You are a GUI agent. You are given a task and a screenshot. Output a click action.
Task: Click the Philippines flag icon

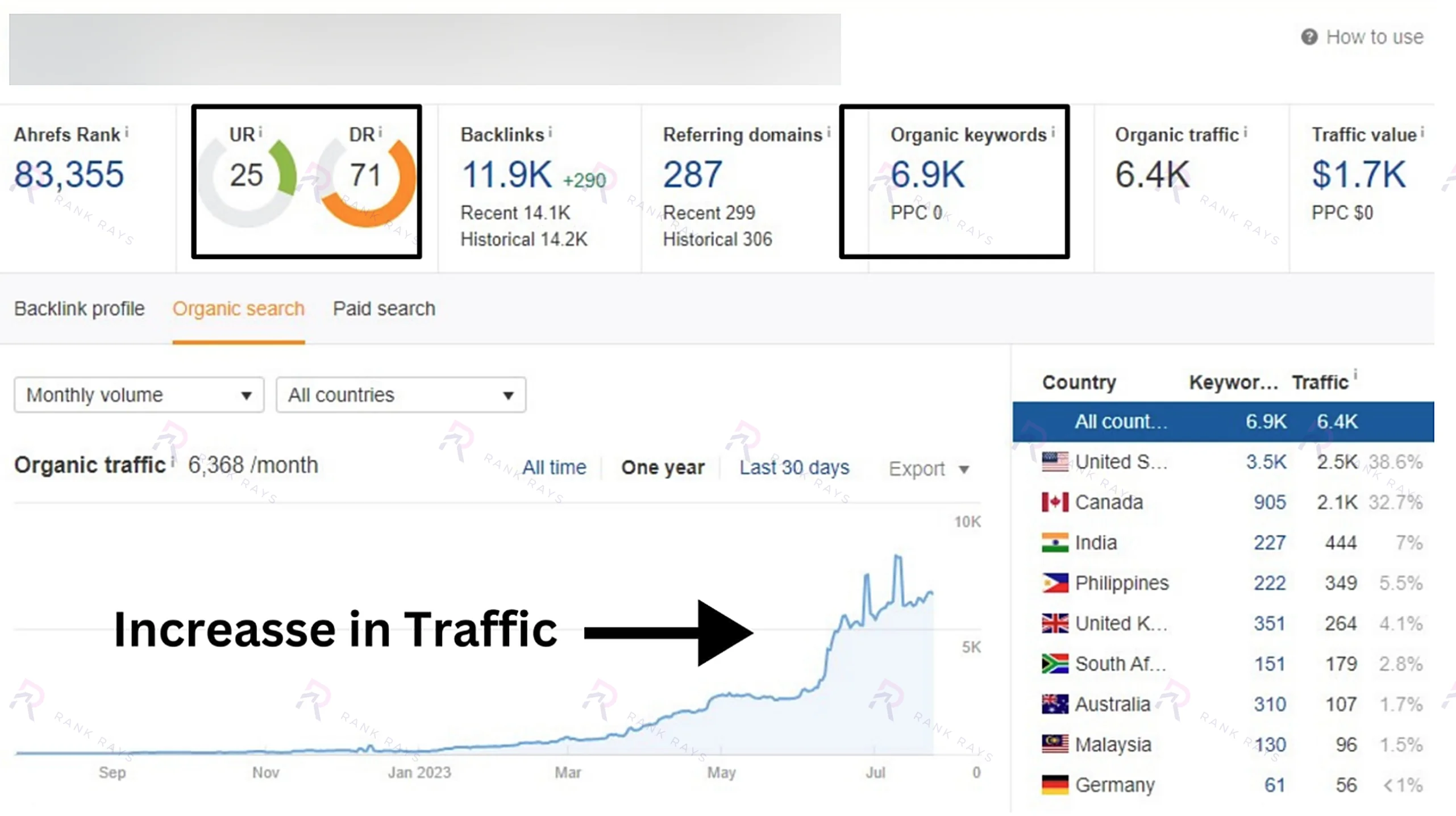point(1055,583)
